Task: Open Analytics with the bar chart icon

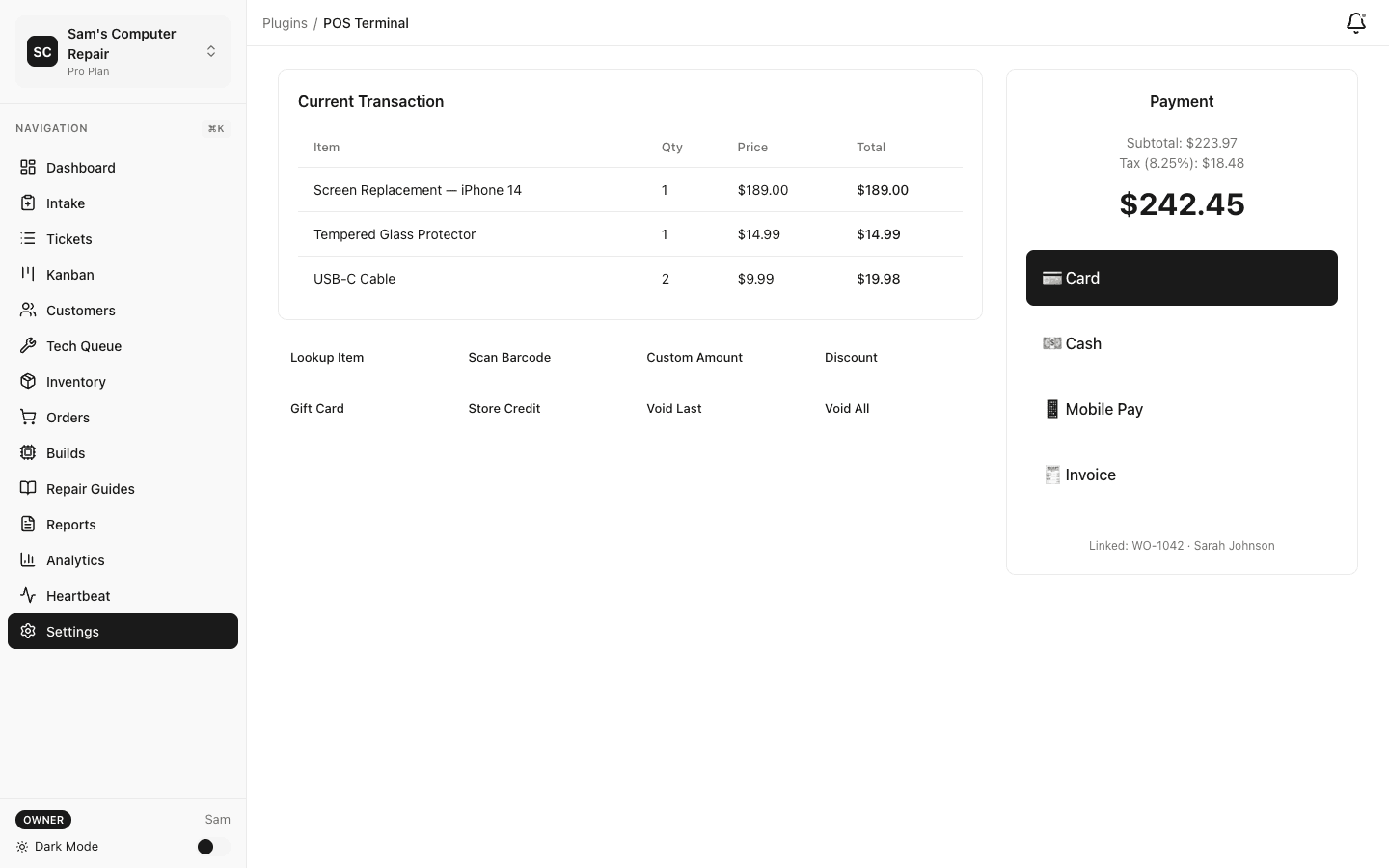Action: pyautogui.click(x=29, y=559)
